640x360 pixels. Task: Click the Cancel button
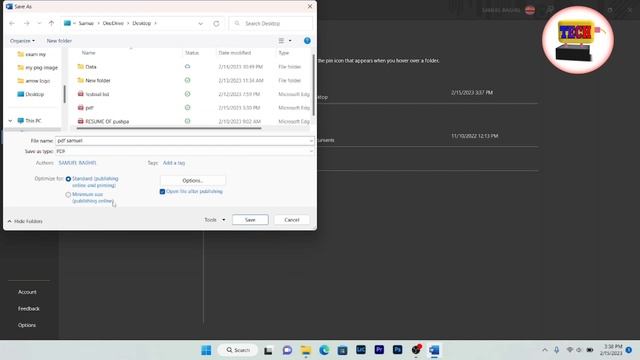[x=292, y=220]
